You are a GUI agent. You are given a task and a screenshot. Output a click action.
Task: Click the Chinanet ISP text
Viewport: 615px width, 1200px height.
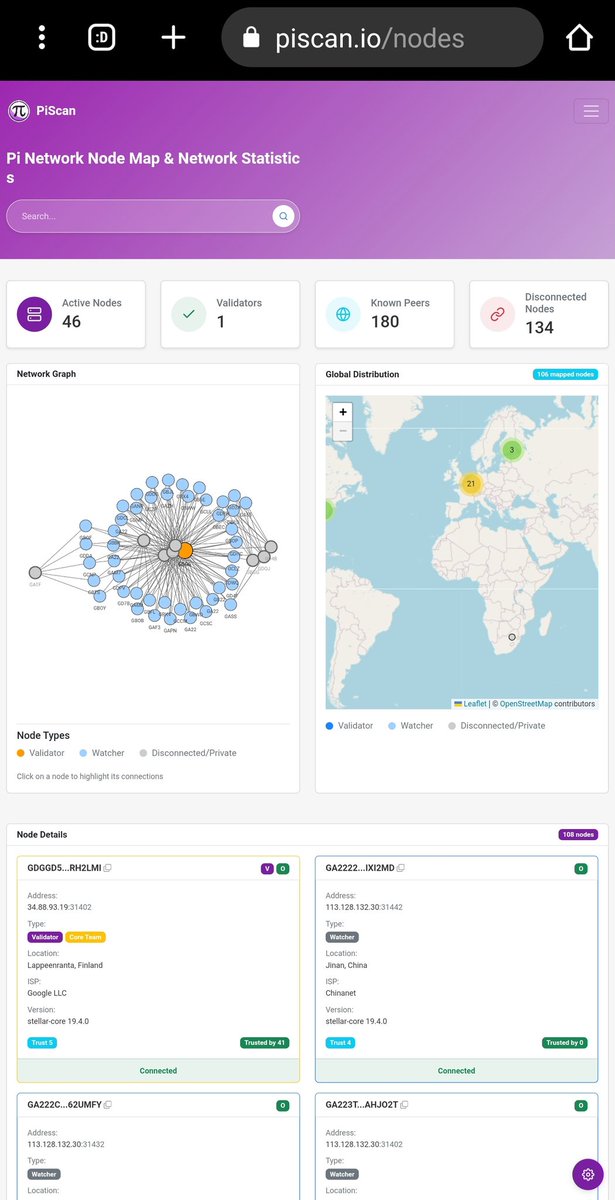pos(342,994)
